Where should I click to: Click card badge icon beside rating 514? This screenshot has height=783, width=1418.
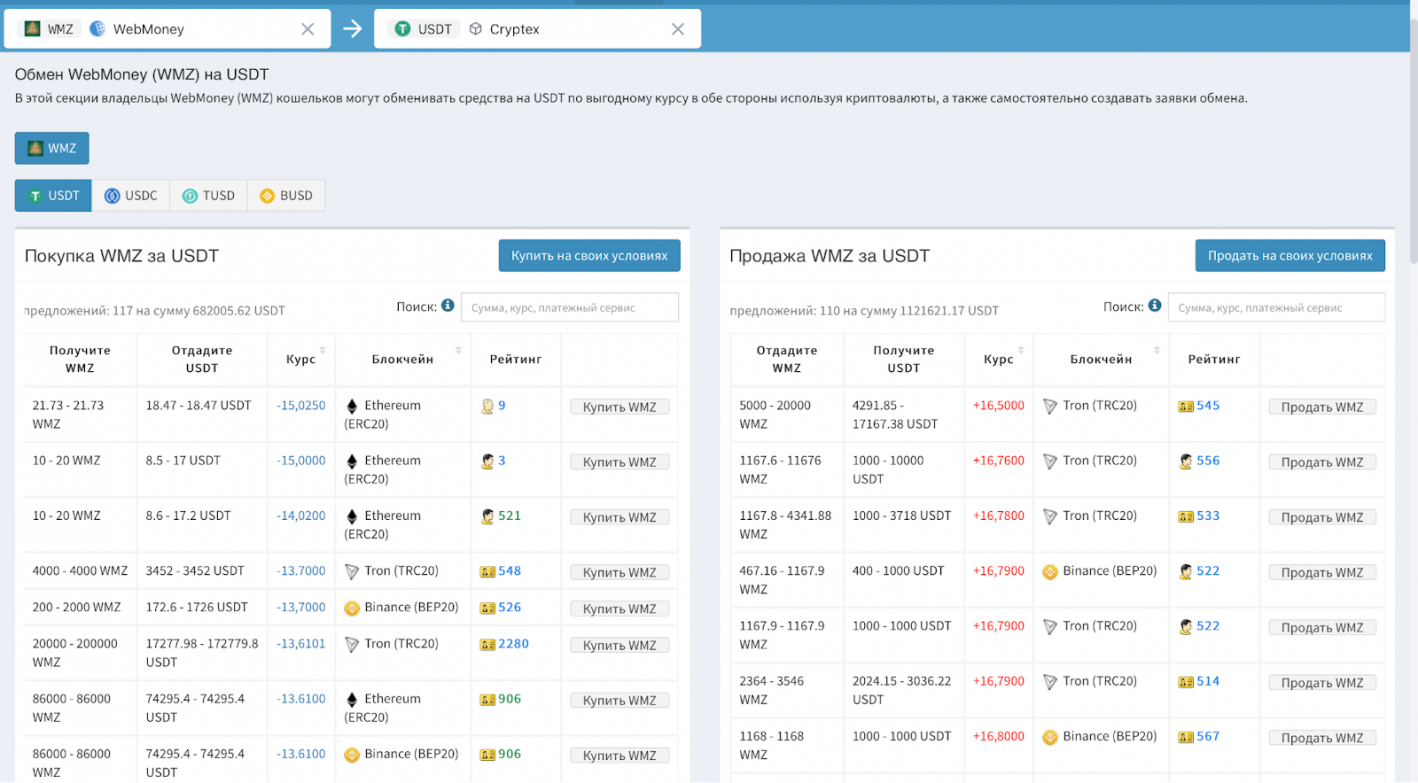click(x=1186, y=682)
